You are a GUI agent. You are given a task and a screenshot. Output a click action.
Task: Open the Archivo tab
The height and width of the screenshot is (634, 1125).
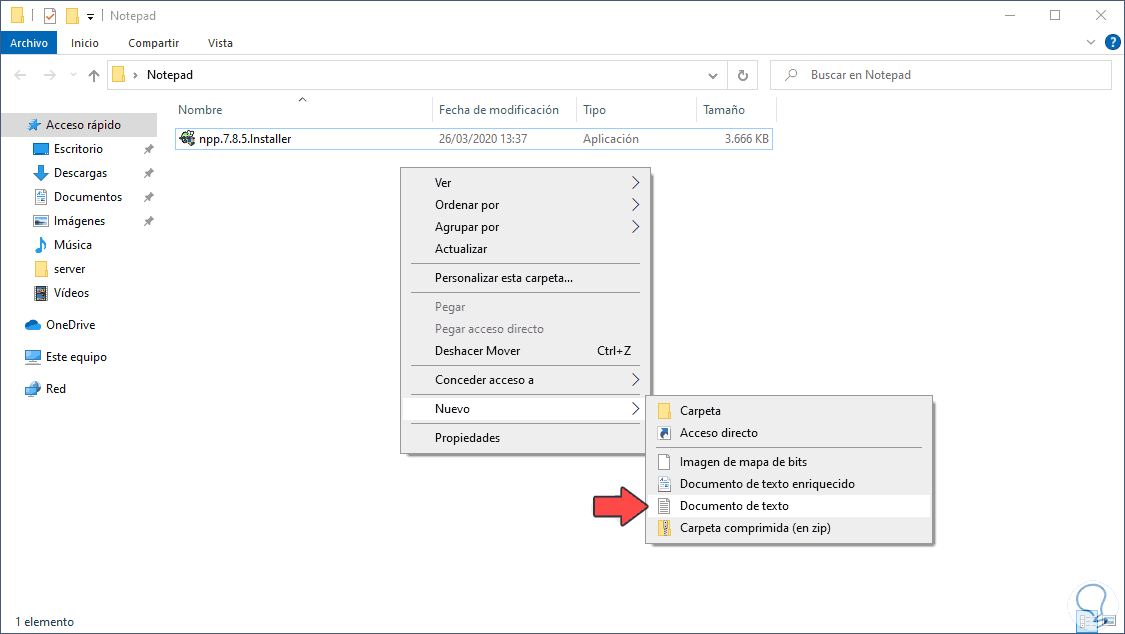29,43
